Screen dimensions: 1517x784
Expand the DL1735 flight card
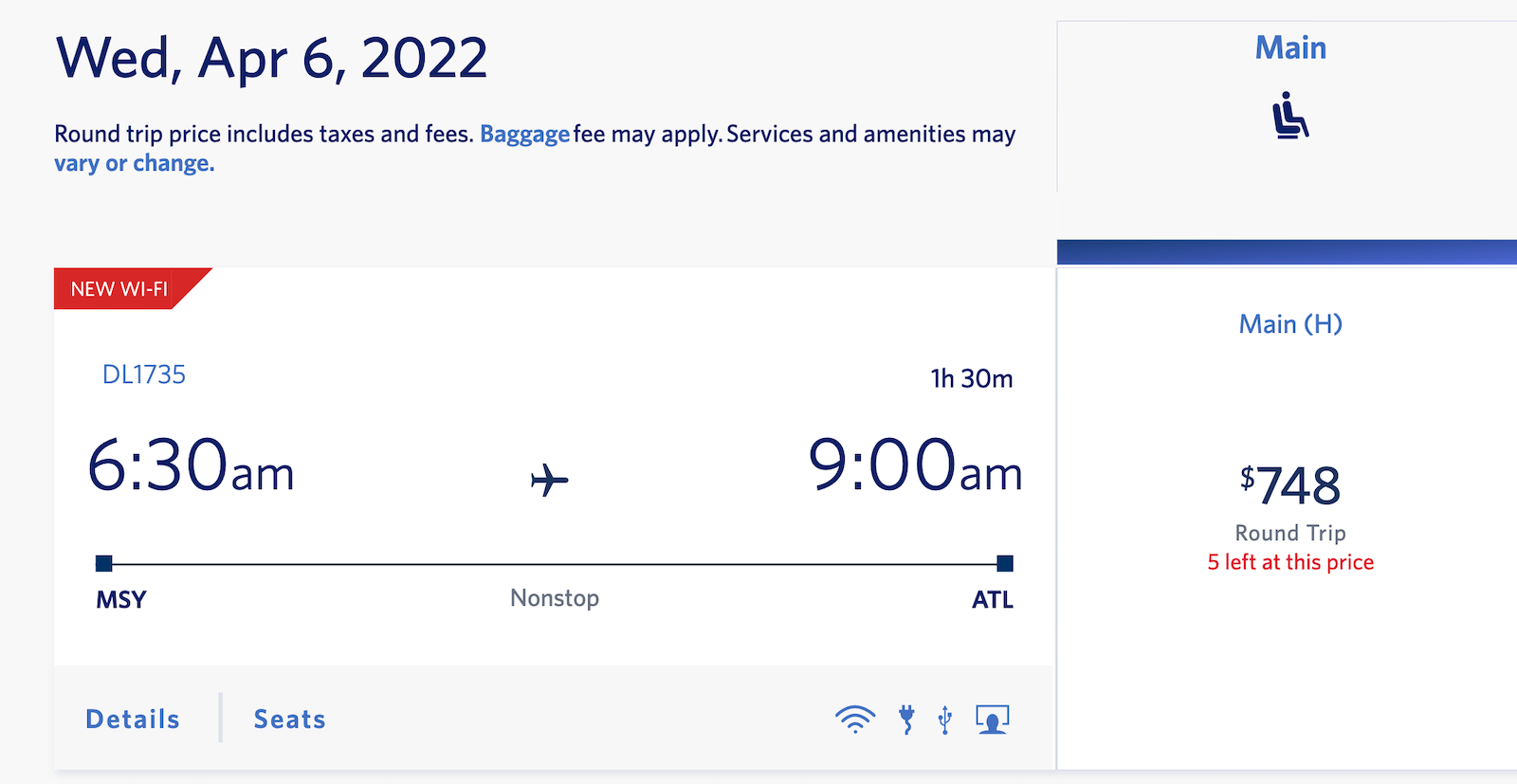[x=144, y=374]
